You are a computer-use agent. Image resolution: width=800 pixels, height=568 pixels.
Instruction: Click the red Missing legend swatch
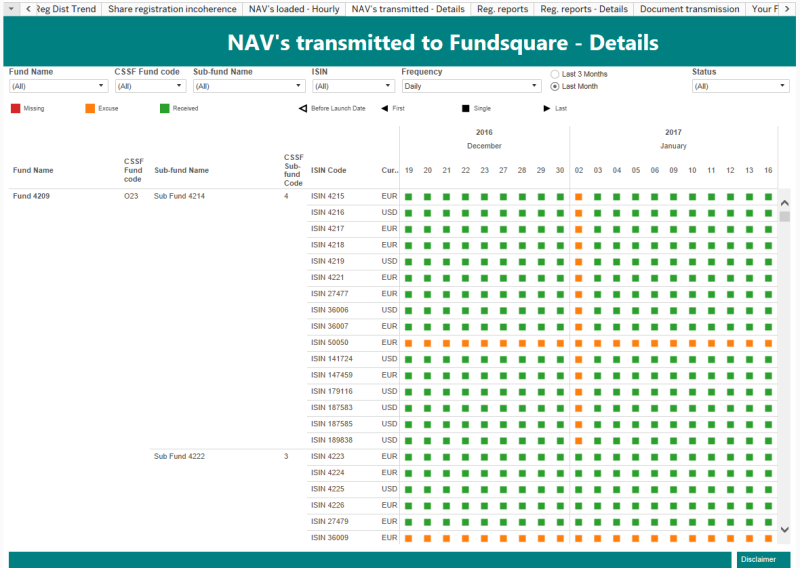[15, 108]
